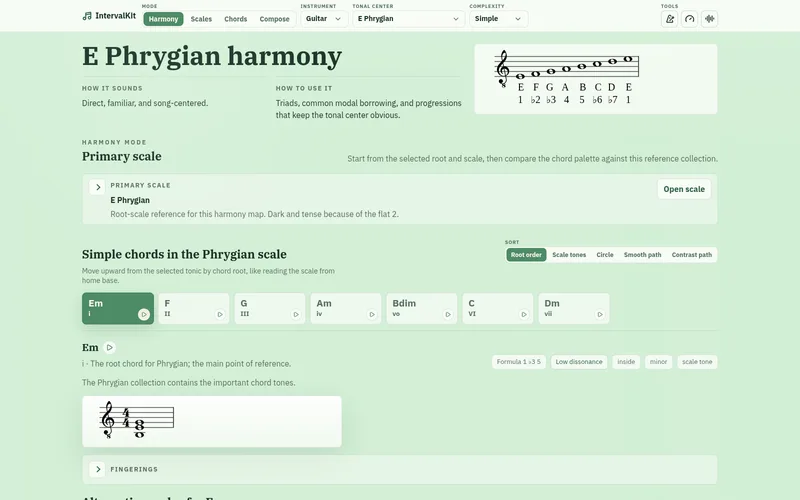The image size is (800, 500).
Task: Click the inside tag
Action: point(626,362)
